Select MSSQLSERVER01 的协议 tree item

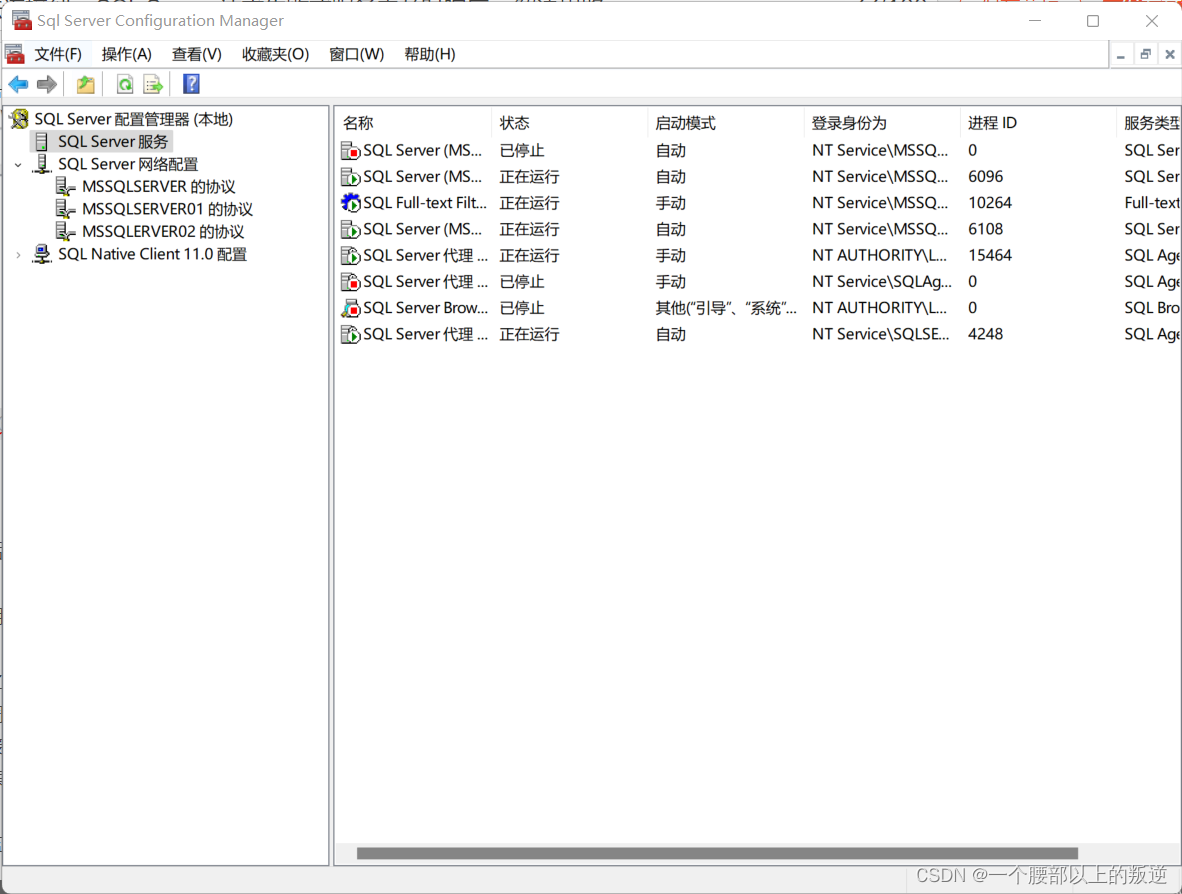pos(167,210)
